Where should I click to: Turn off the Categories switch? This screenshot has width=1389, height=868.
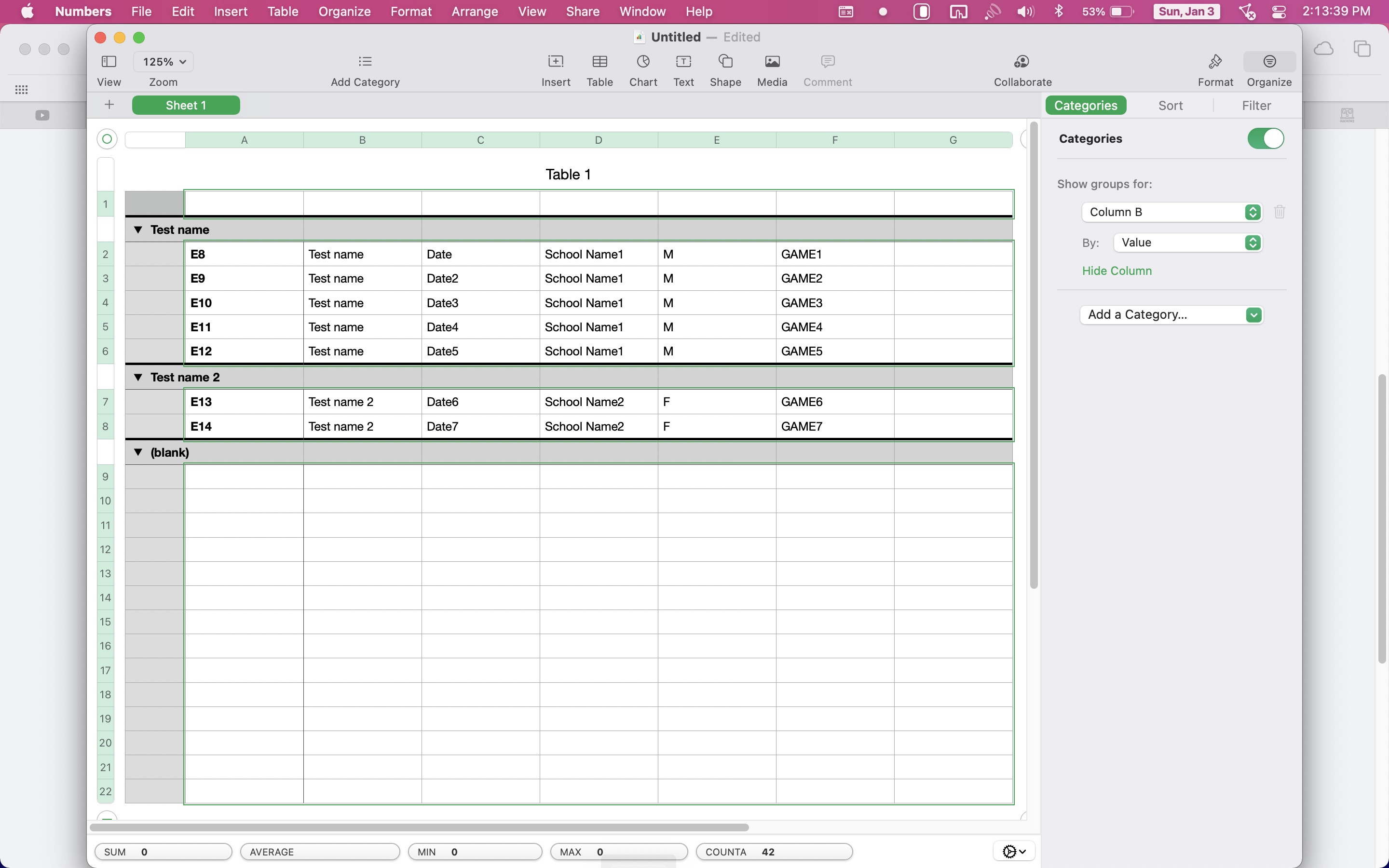pyautogui.click(x=1265, y=138)
